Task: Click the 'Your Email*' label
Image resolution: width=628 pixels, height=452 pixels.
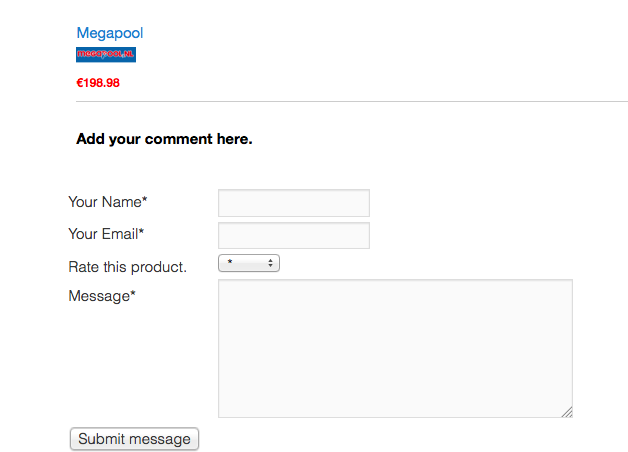Action: tap(106, 234)
